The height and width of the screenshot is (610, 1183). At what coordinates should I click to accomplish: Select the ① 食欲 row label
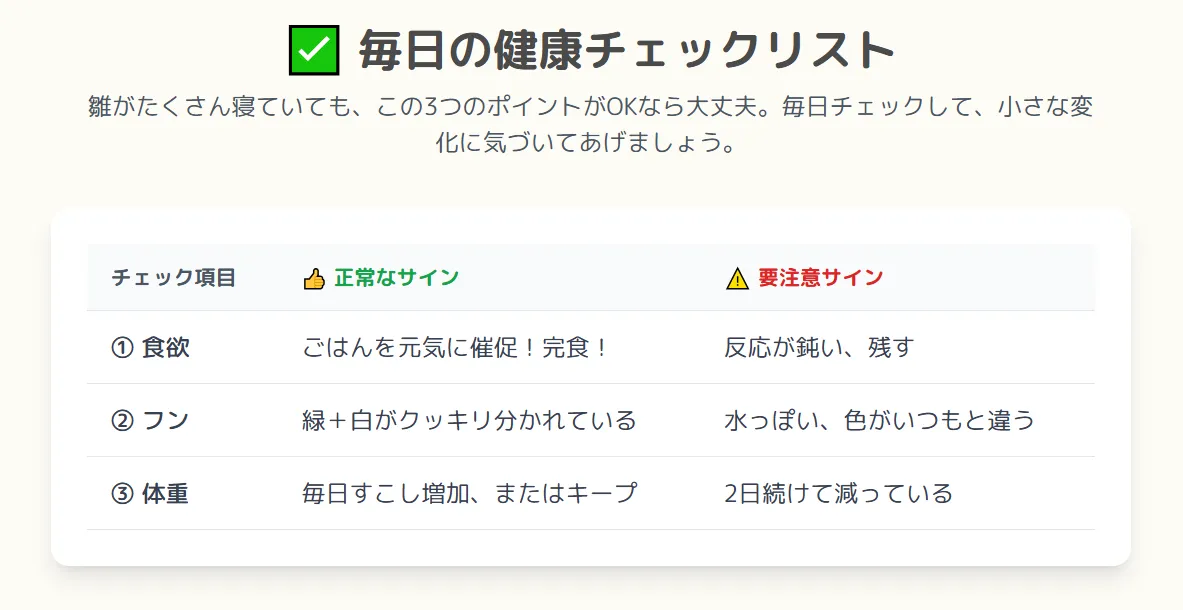coord(151,348)
